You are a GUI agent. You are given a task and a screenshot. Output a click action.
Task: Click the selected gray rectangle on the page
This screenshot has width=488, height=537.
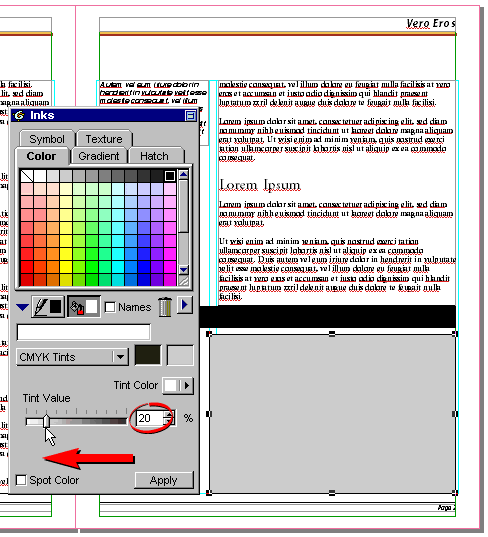[332, 414]
